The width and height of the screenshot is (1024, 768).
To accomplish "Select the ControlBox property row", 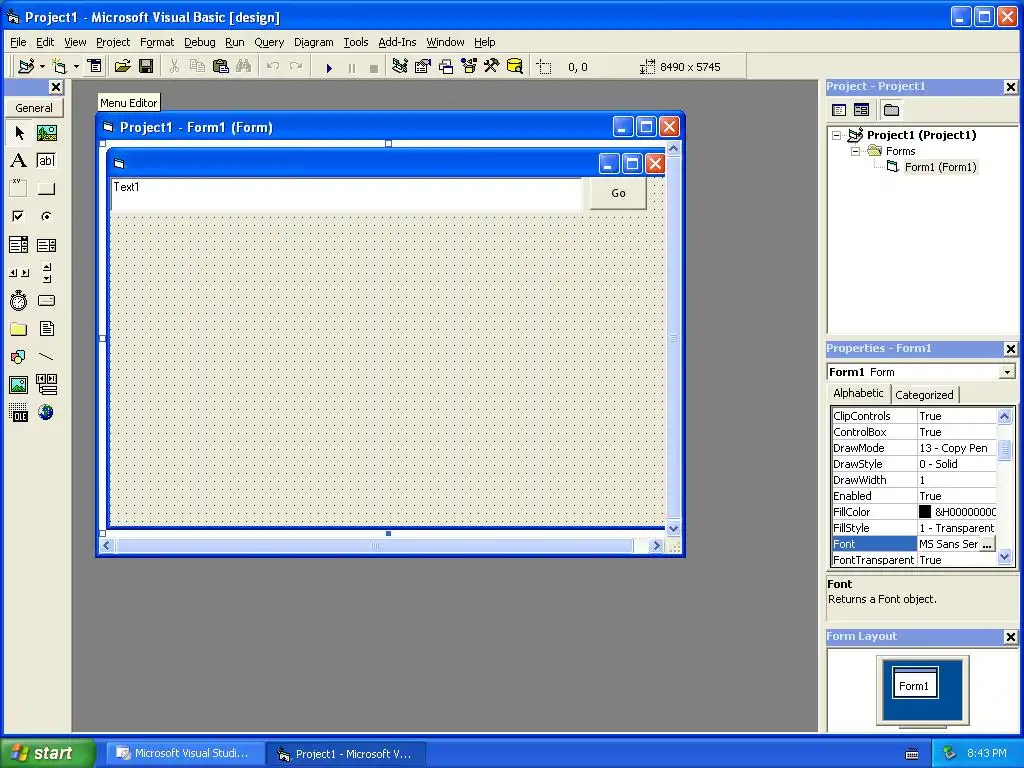I will (914, 432).
